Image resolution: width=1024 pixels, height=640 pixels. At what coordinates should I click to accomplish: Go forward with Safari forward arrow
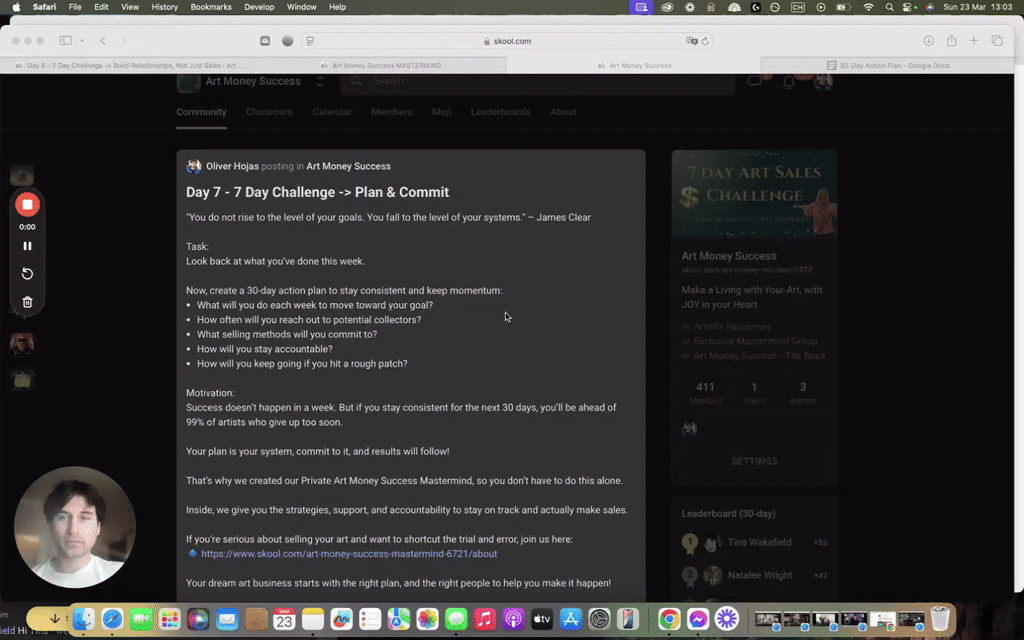point(124,40)
